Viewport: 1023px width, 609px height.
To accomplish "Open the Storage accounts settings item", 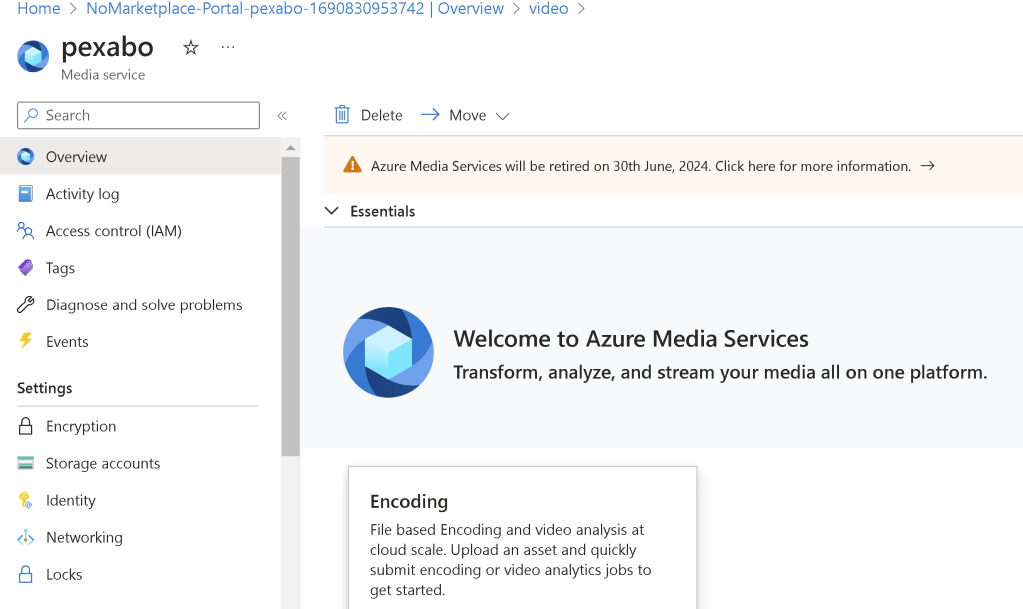I will 140,463.
